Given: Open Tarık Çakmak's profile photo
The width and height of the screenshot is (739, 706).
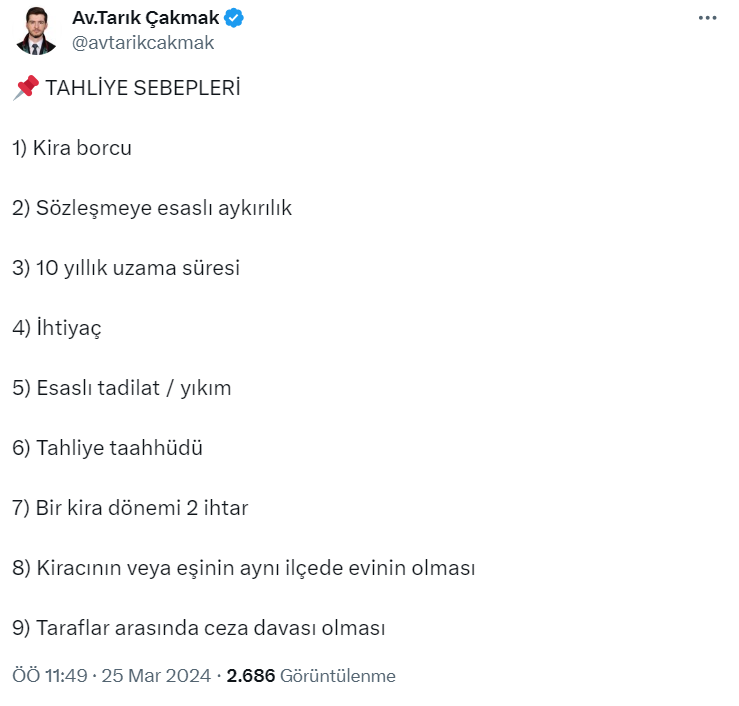Looking at the screenshot, I should point(37,30).
